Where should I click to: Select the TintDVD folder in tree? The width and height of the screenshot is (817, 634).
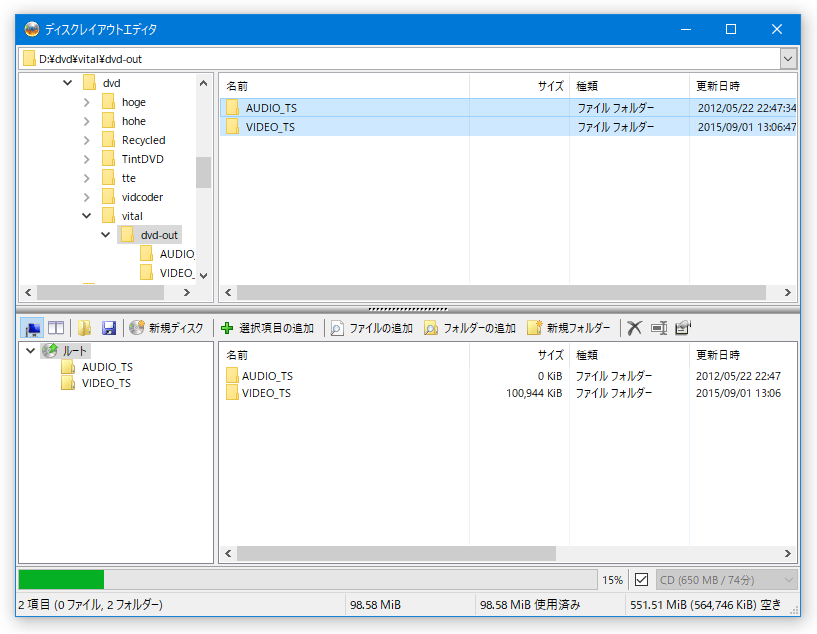tap(142, 159)
